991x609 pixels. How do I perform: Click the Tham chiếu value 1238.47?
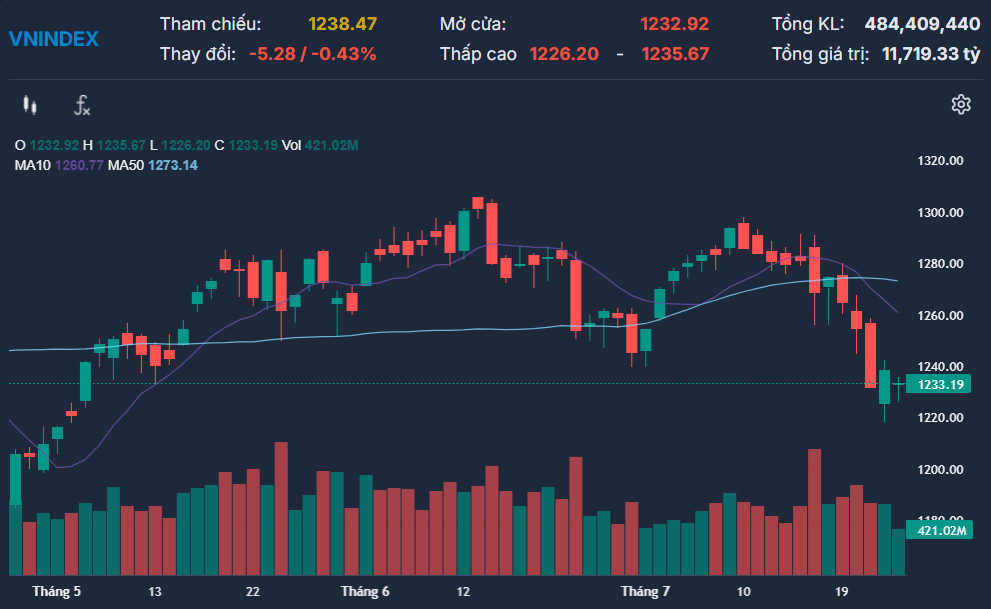pyautogui.click(x=341, y=24)
